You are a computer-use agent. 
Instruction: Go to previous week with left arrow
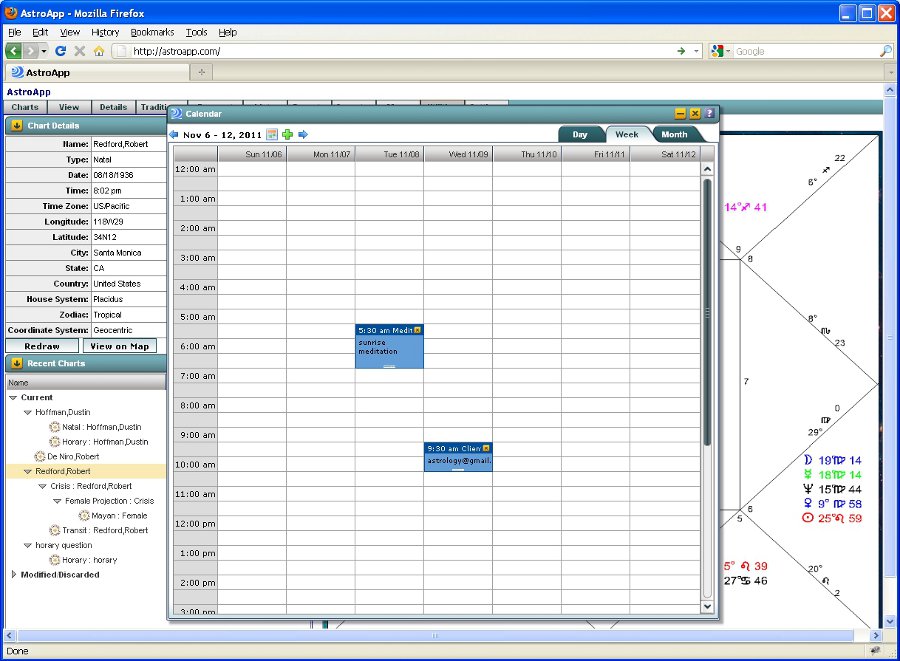tap(174, 134)
